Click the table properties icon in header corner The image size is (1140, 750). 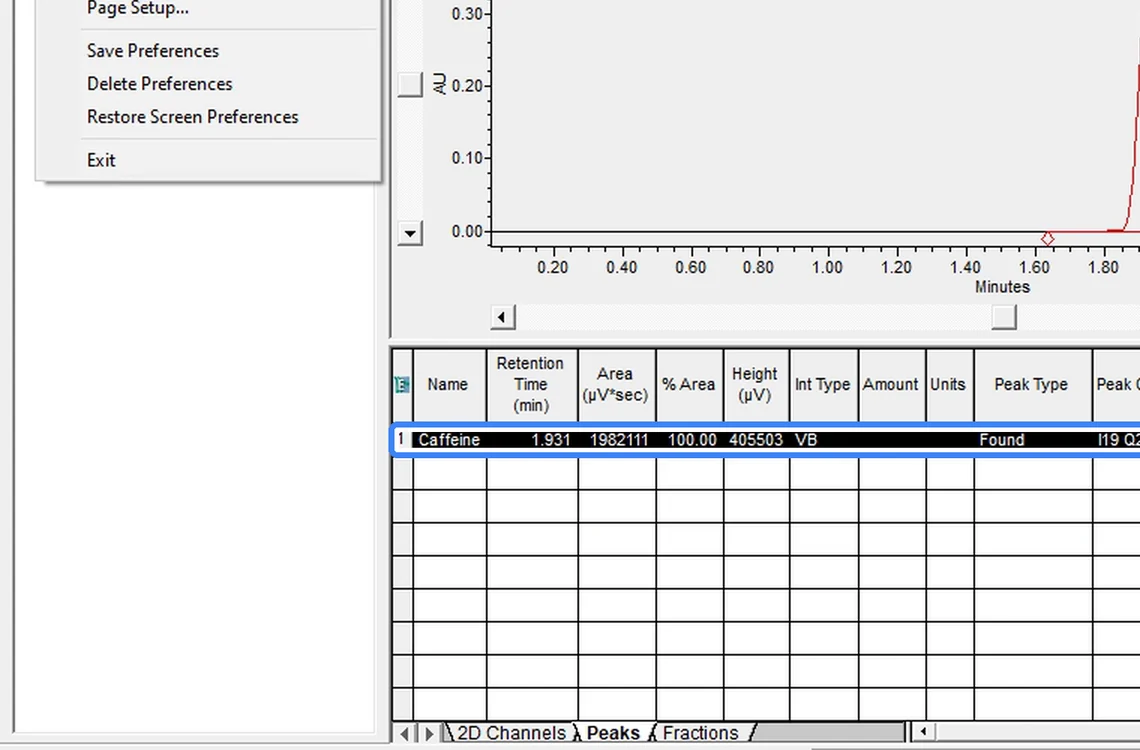[x=402, y=384]
